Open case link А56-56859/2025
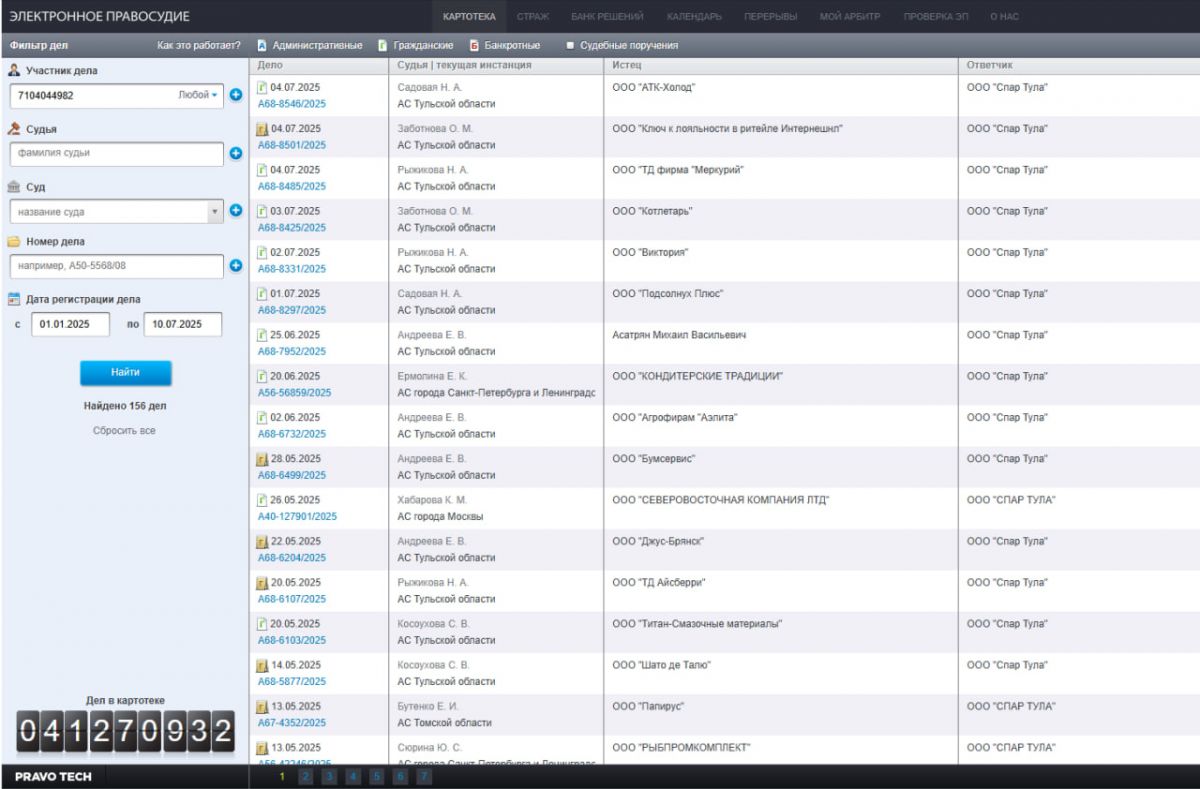 [x=295, y=393]
